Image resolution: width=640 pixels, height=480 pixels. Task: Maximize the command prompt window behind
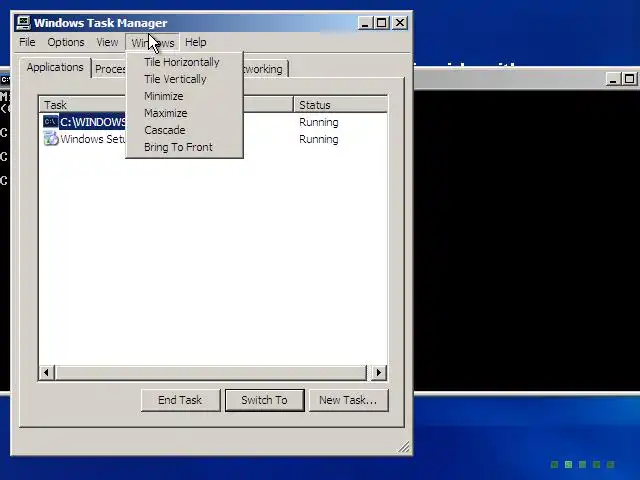coord(629,79)
